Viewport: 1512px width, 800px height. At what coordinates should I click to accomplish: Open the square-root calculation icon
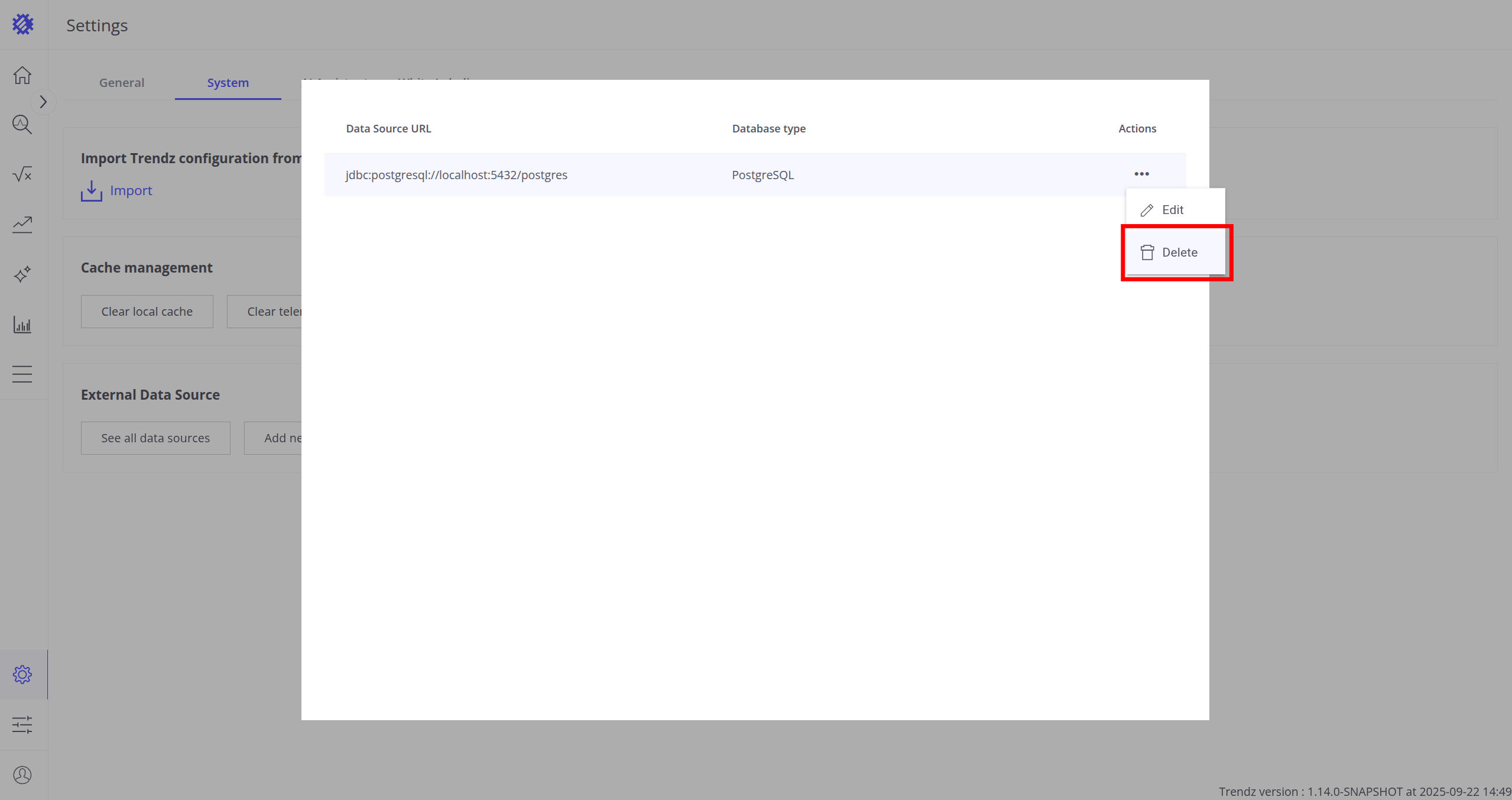[x=22, y=174]
